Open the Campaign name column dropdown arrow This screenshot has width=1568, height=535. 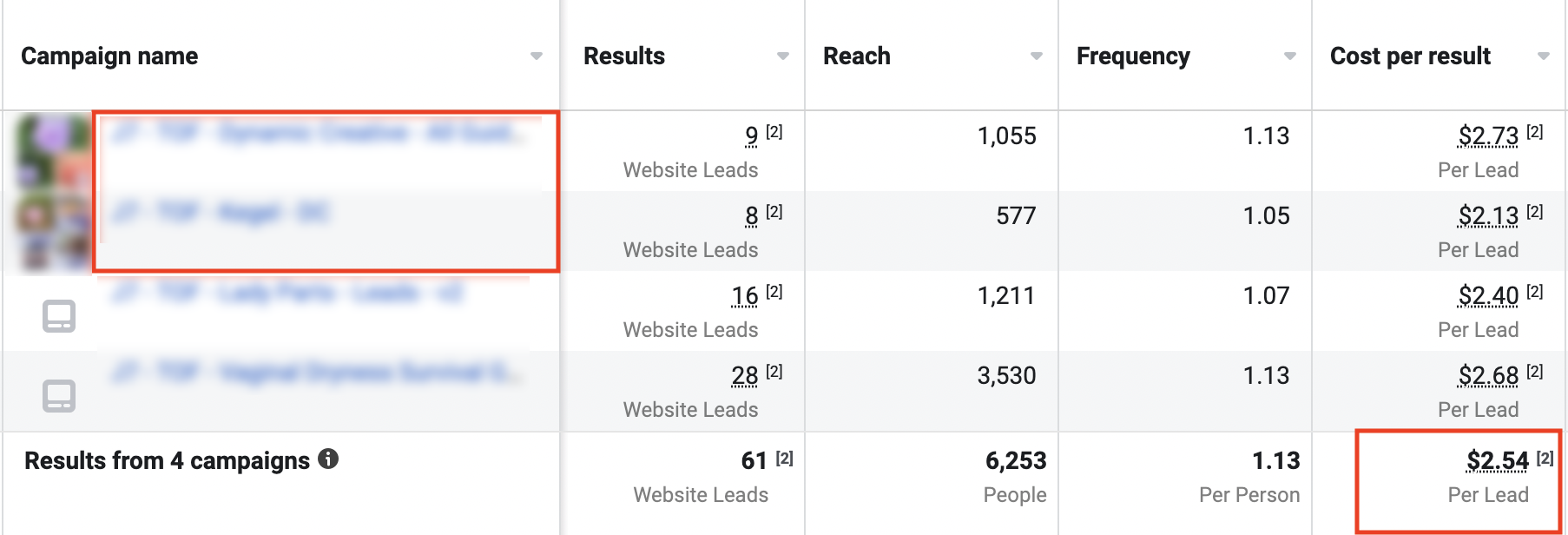coord(537,56)
